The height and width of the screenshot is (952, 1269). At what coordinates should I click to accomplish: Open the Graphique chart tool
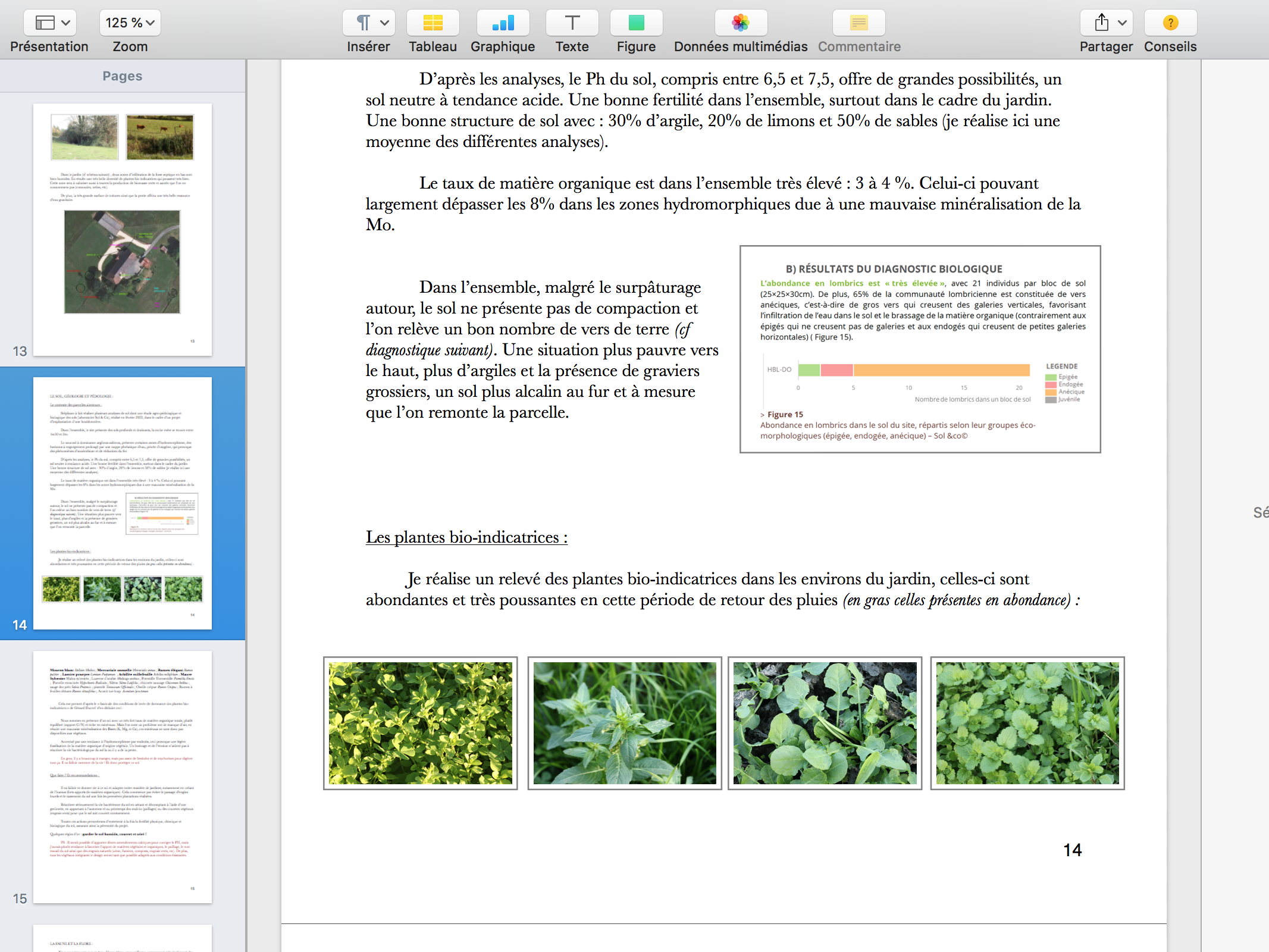click(x=503, y=23)
